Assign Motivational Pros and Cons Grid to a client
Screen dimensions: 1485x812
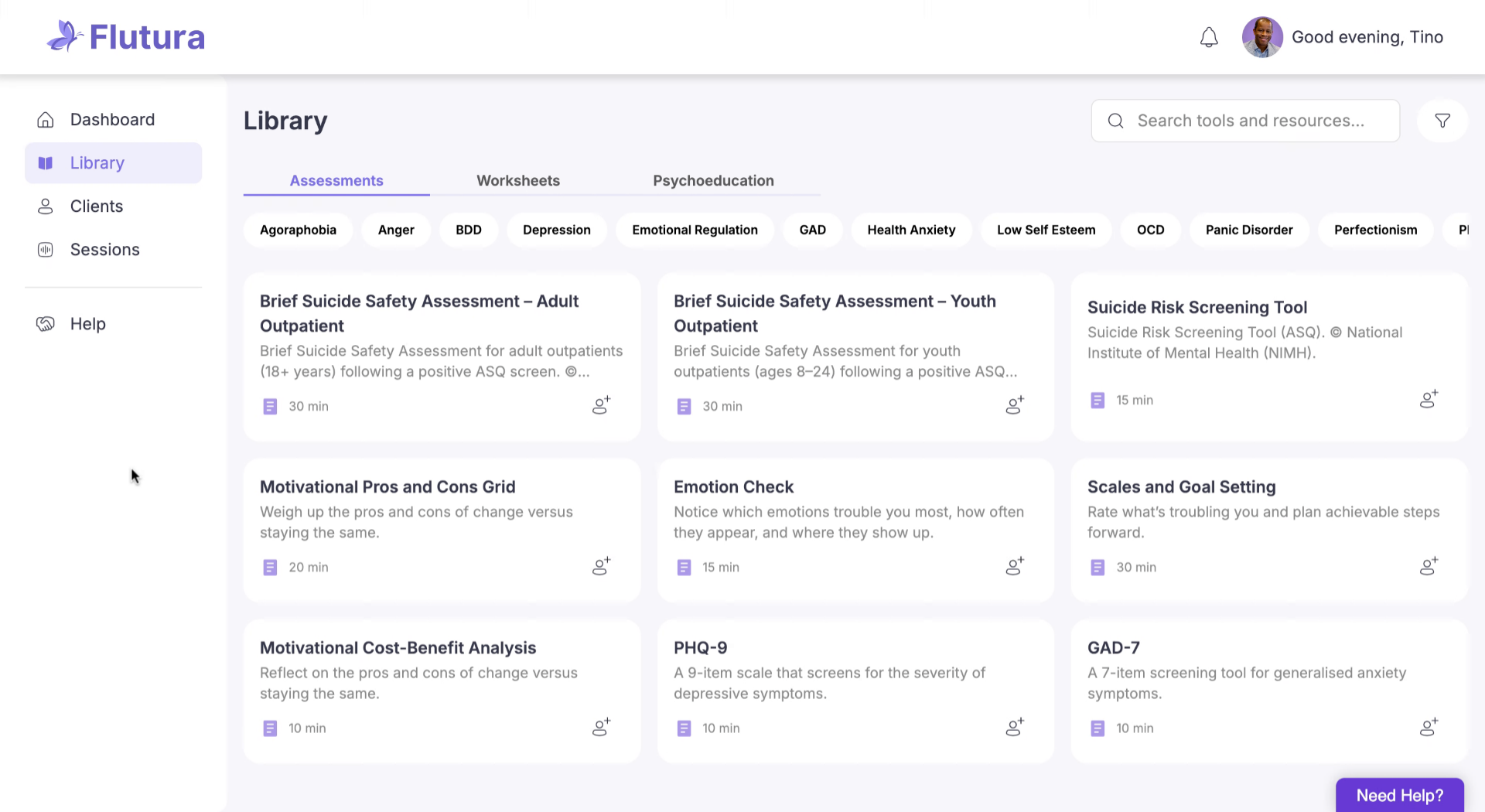click(601, 567)
